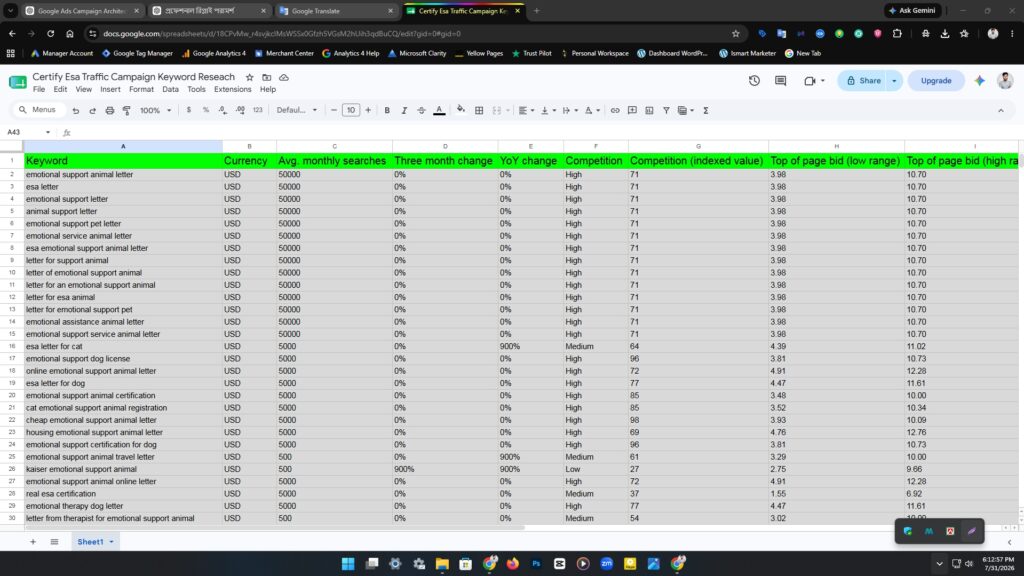This screenshot has height=576, width=1024.
Task: Open File Explorer from the taskbar
Action: coord(442,564)
